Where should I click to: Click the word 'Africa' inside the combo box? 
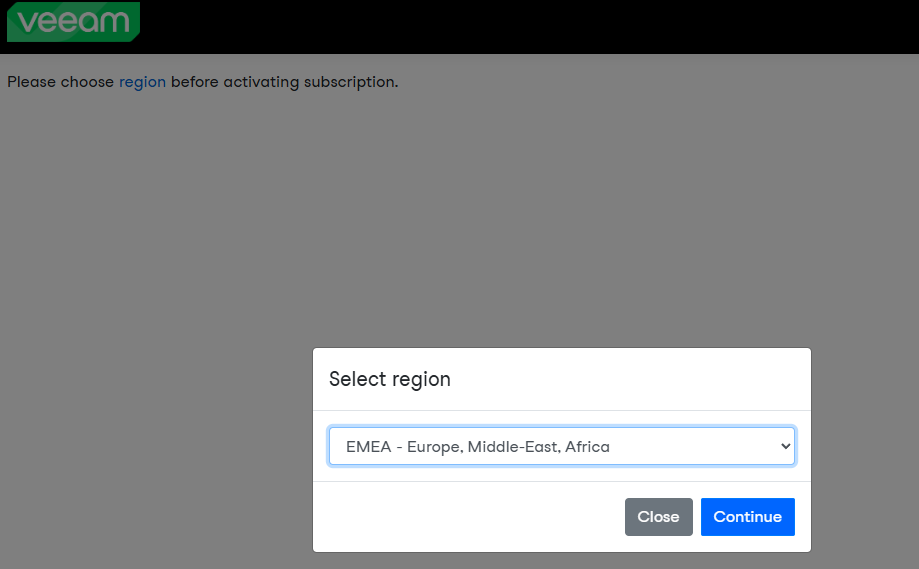[x=587, y=447]
